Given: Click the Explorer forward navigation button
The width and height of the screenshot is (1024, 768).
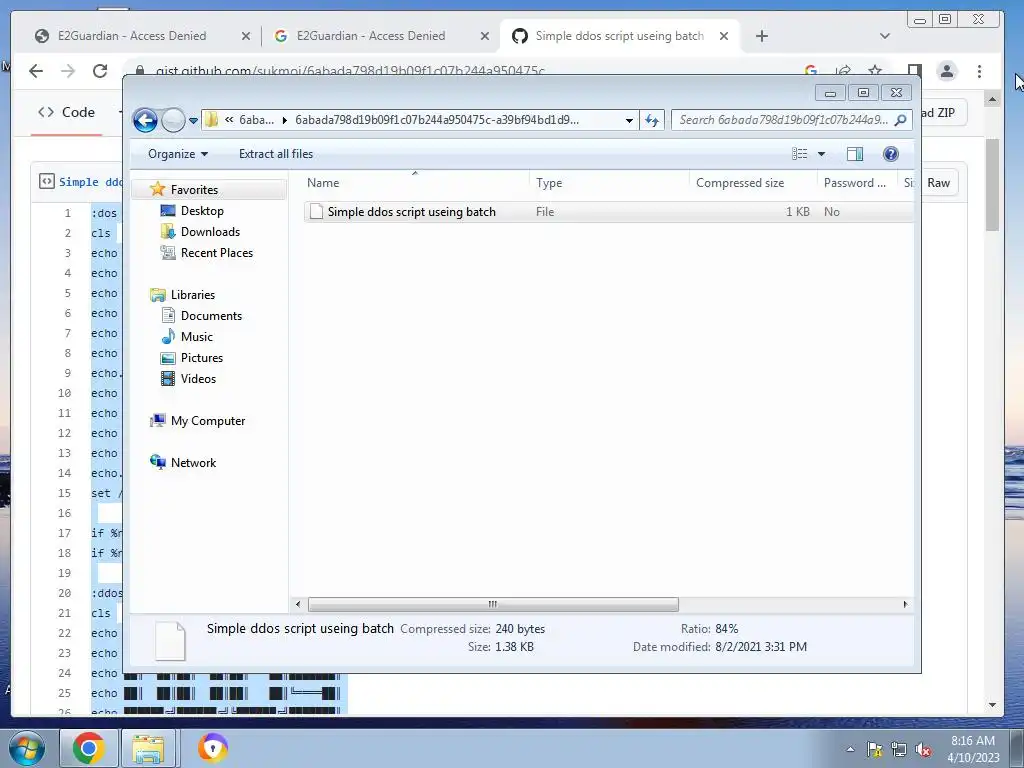Looking at the screenshot, I should coord(173,120).
